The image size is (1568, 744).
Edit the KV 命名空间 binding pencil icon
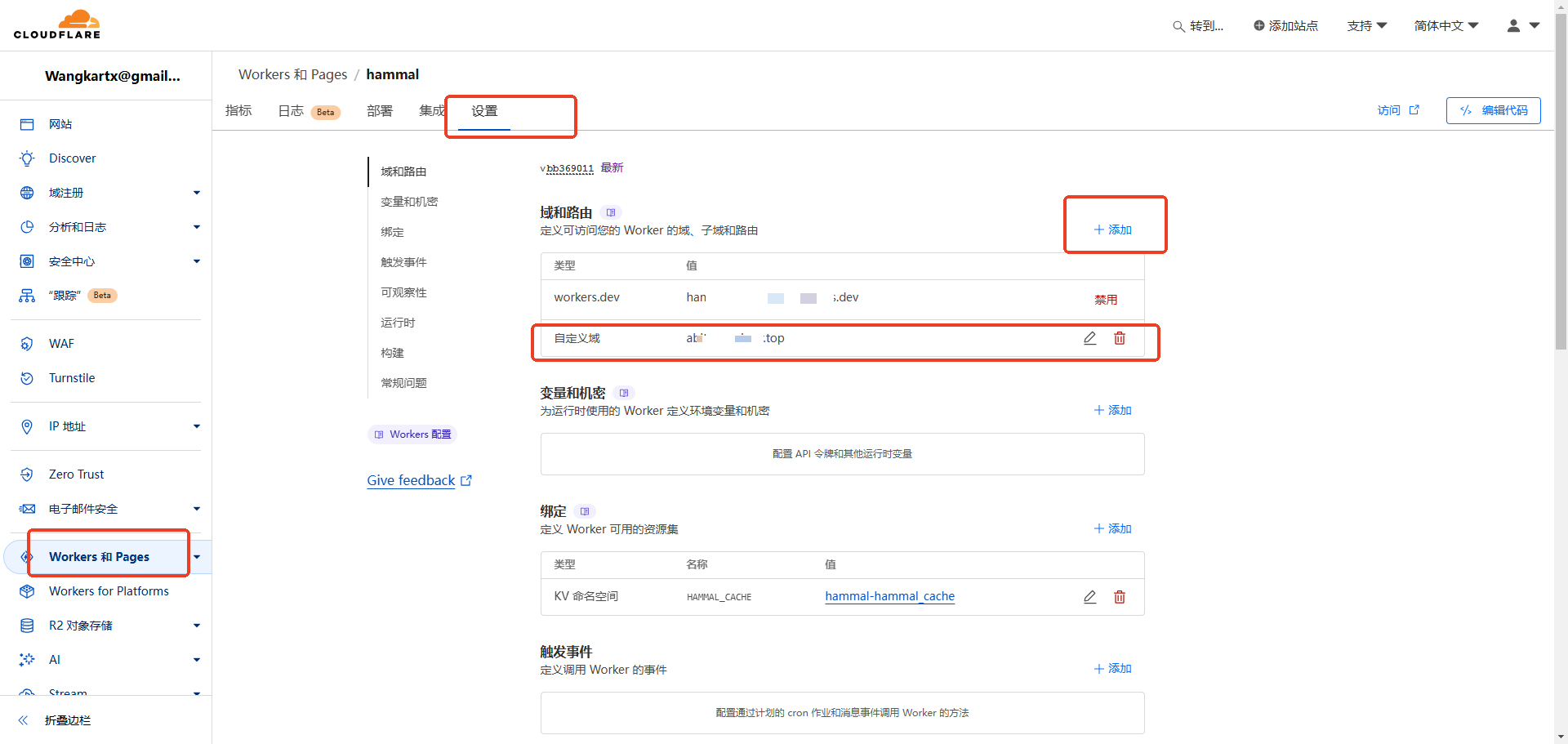[1089, 597]
